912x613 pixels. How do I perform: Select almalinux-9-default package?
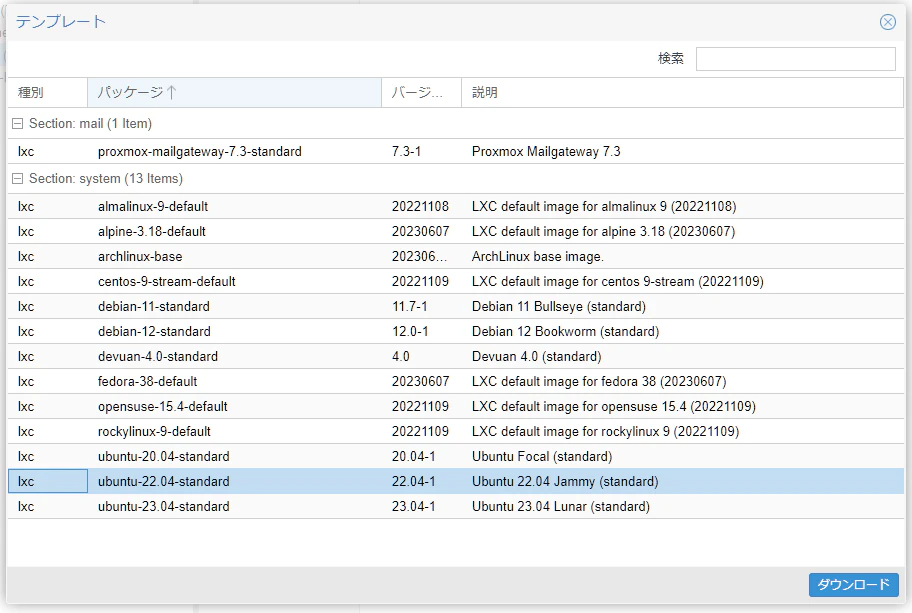[x=153, y=206]
